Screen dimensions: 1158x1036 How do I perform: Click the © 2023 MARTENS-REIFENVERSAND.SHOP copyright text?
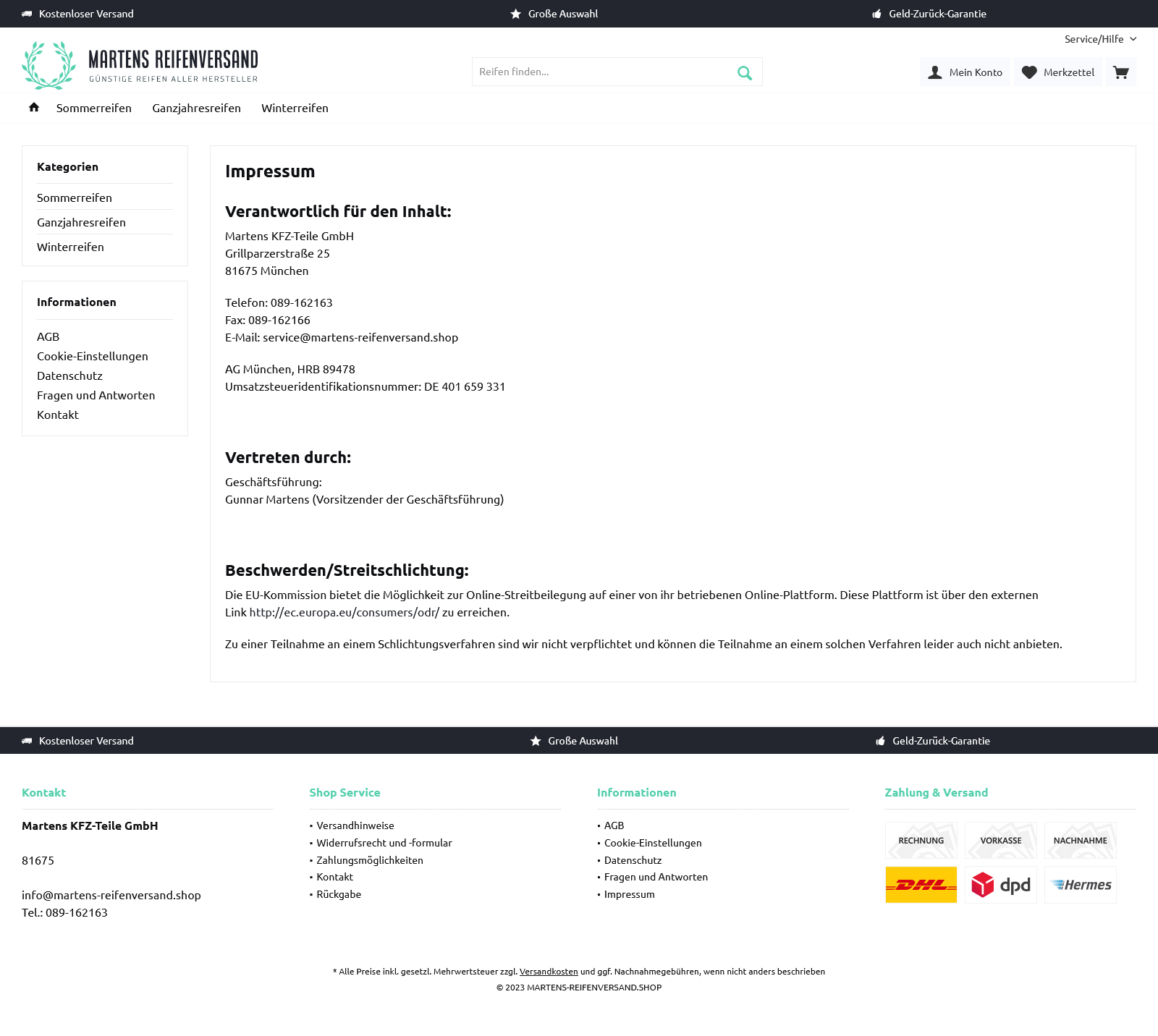click(x=579, y=988)
